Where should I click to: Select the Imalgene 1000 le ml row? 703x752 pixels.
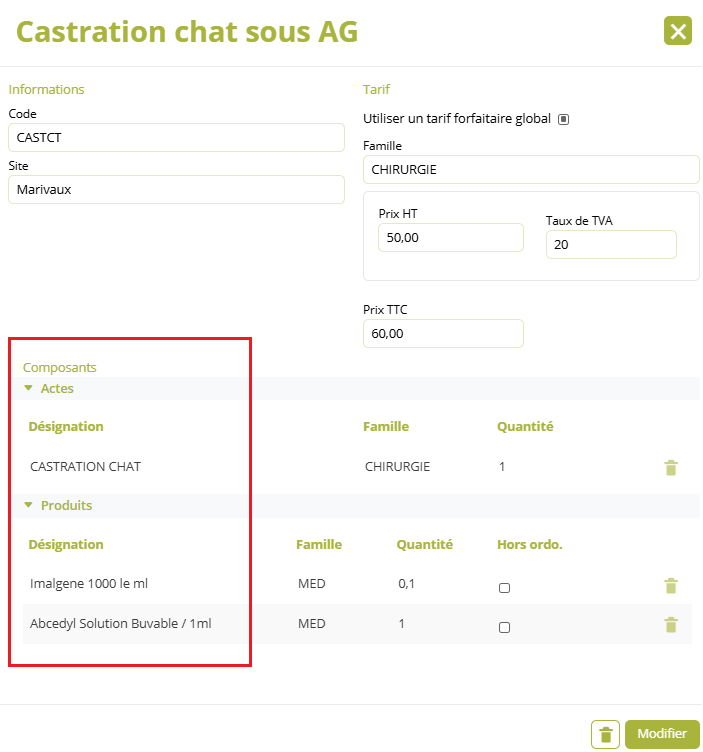point(357,584)
